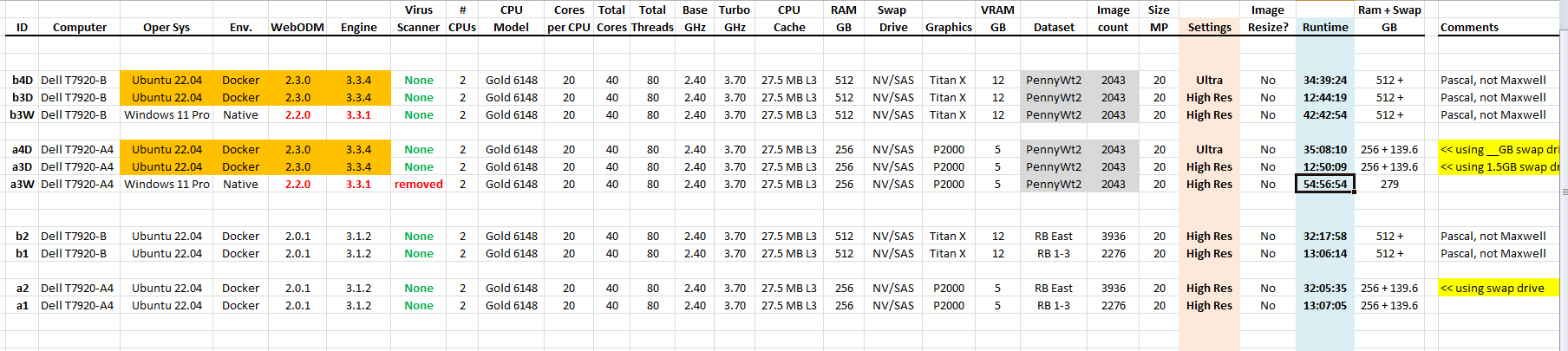Viewport: 1568px width, 351px height.
Task: Select the Comments column header
Action: (1468, 27)
